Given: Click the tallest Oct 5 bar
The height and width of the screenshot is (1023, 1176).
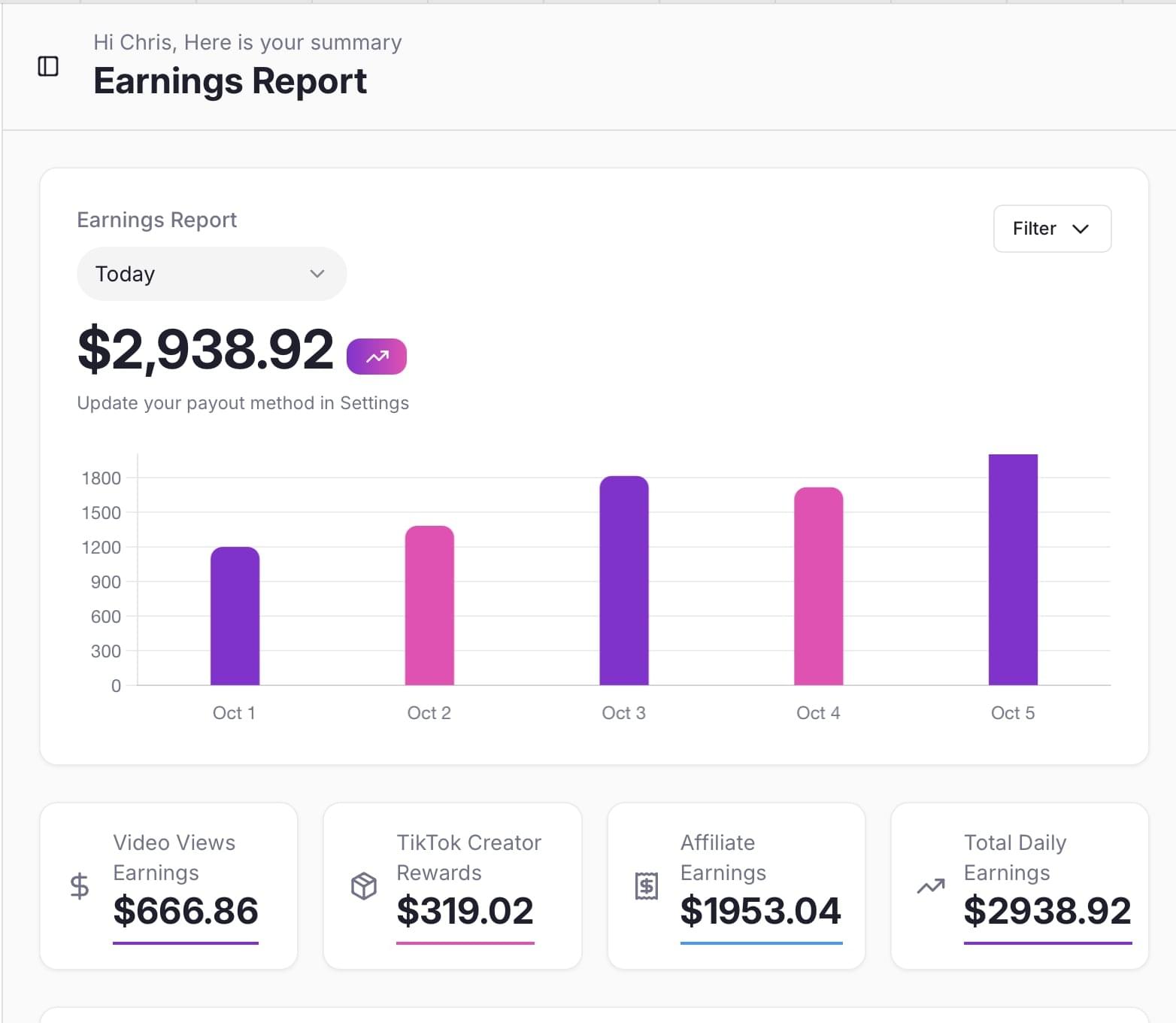Looking at the screenshot, I should pyautogui.click(x=1013, y=569).
